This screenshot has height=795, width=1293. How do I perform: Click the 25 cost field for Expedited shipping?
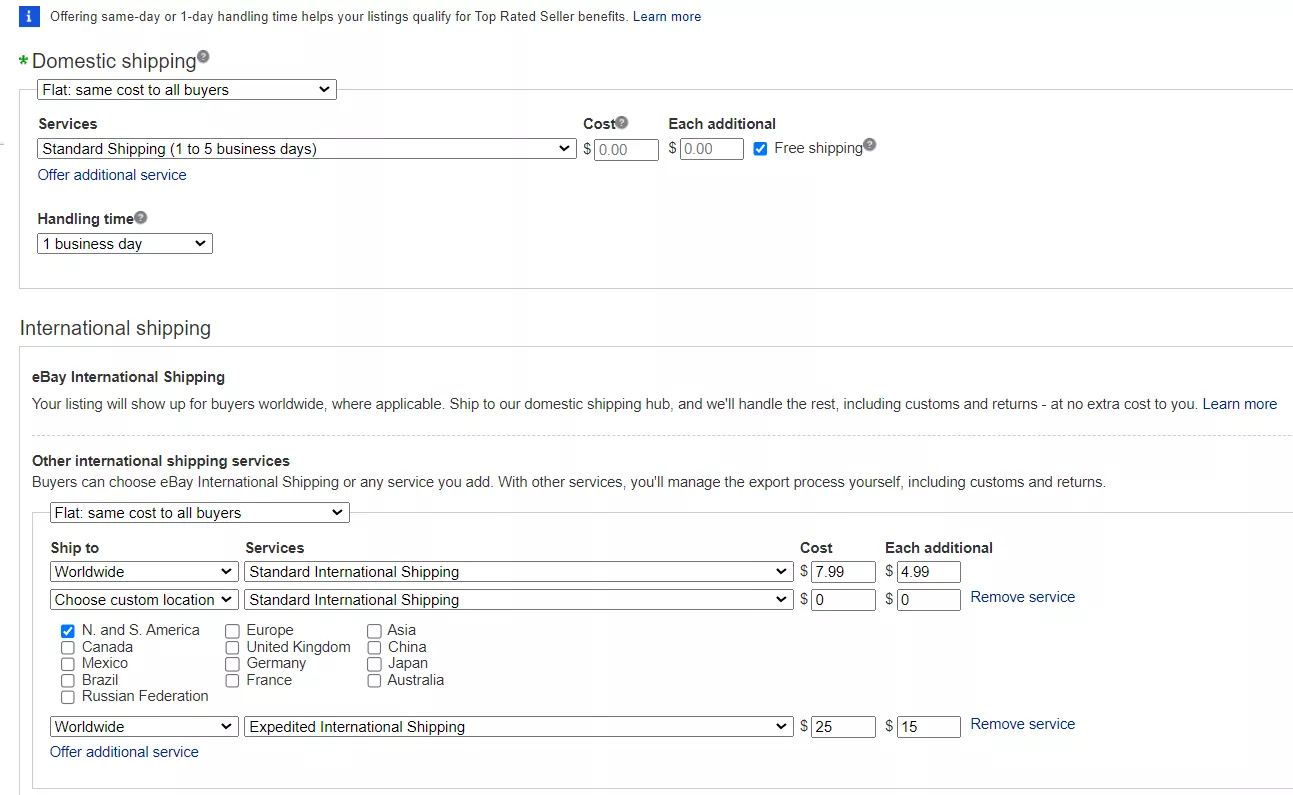point(843,727)
